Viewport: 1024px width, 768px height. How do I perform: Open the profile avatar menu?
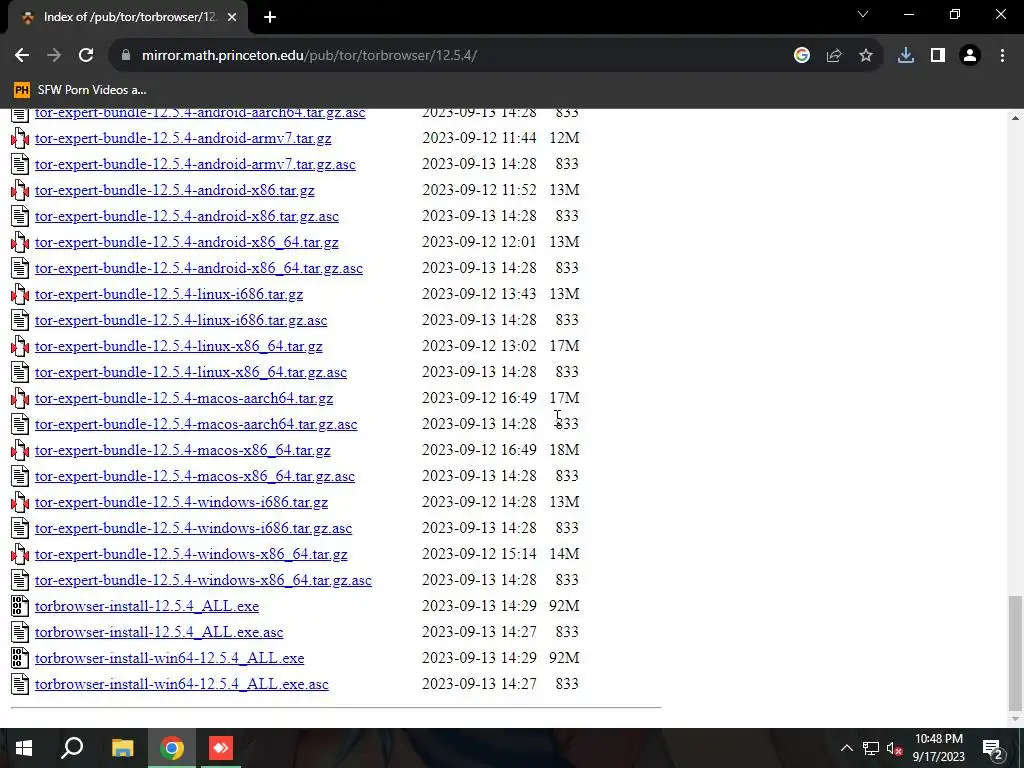coord(970,56)
